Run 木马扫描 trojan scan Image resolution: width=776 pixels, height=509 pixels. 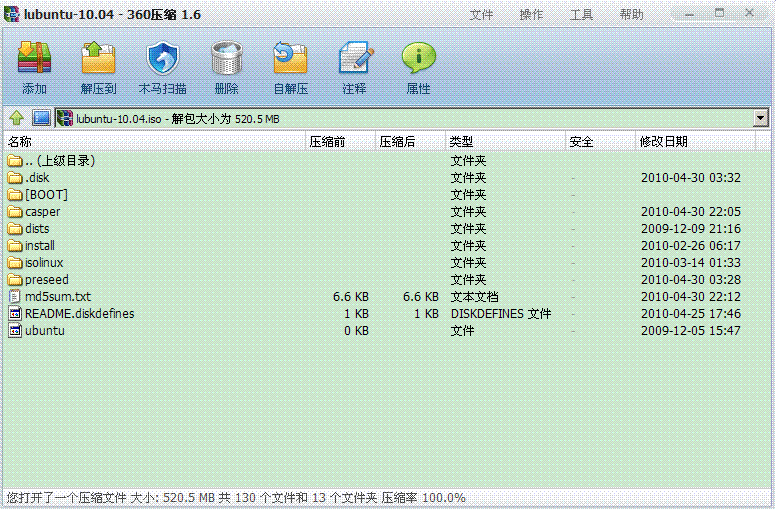[162, 58]
